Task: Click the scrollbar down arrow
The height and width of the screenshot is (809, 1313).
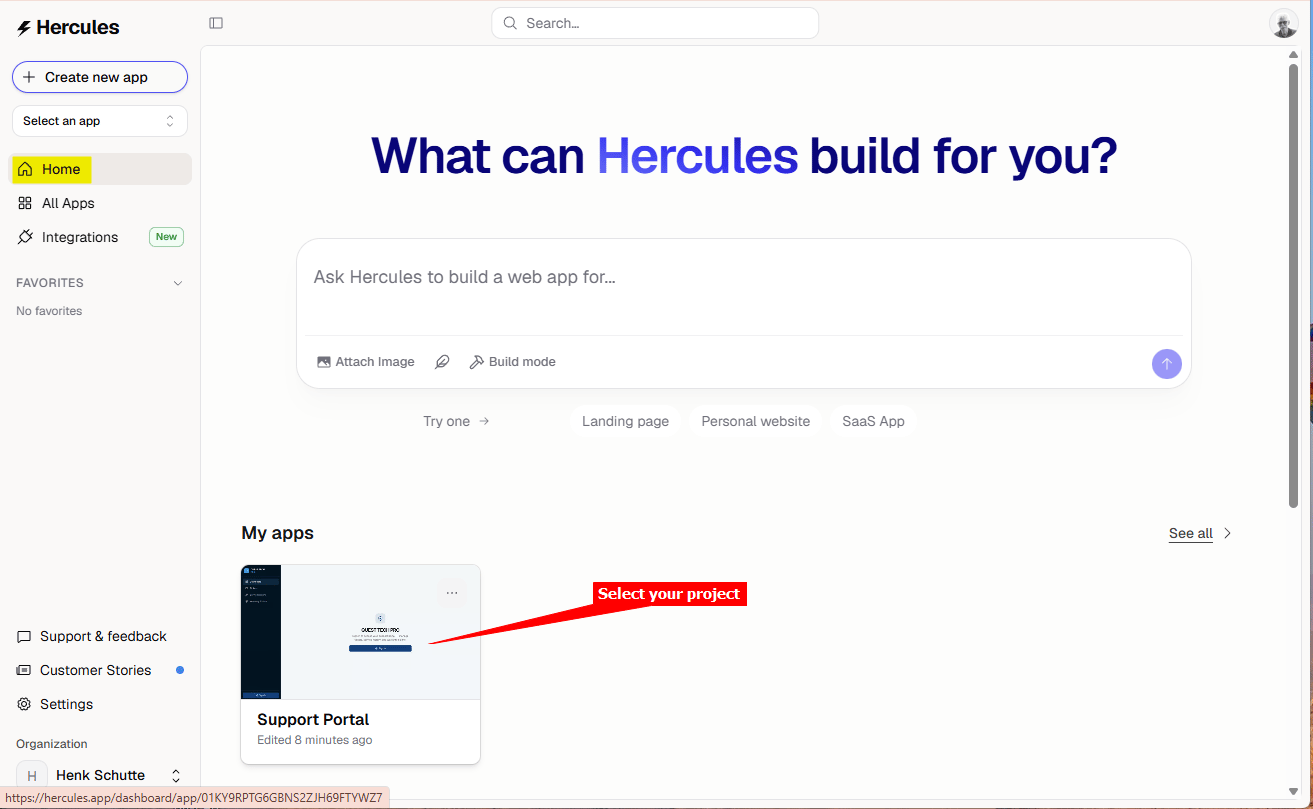Action: tap(1293, 792)
